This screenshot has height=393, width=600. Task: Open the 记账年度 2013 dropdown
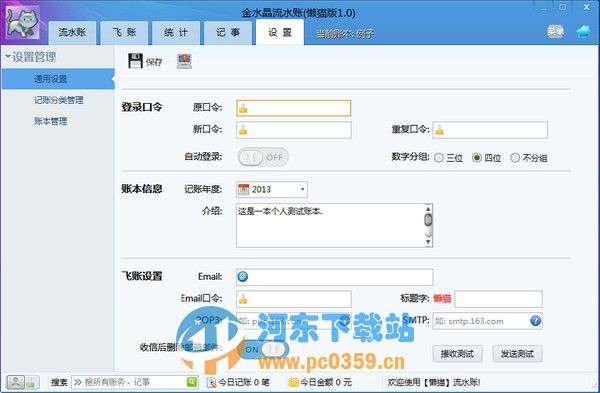(x=302, y=189)
